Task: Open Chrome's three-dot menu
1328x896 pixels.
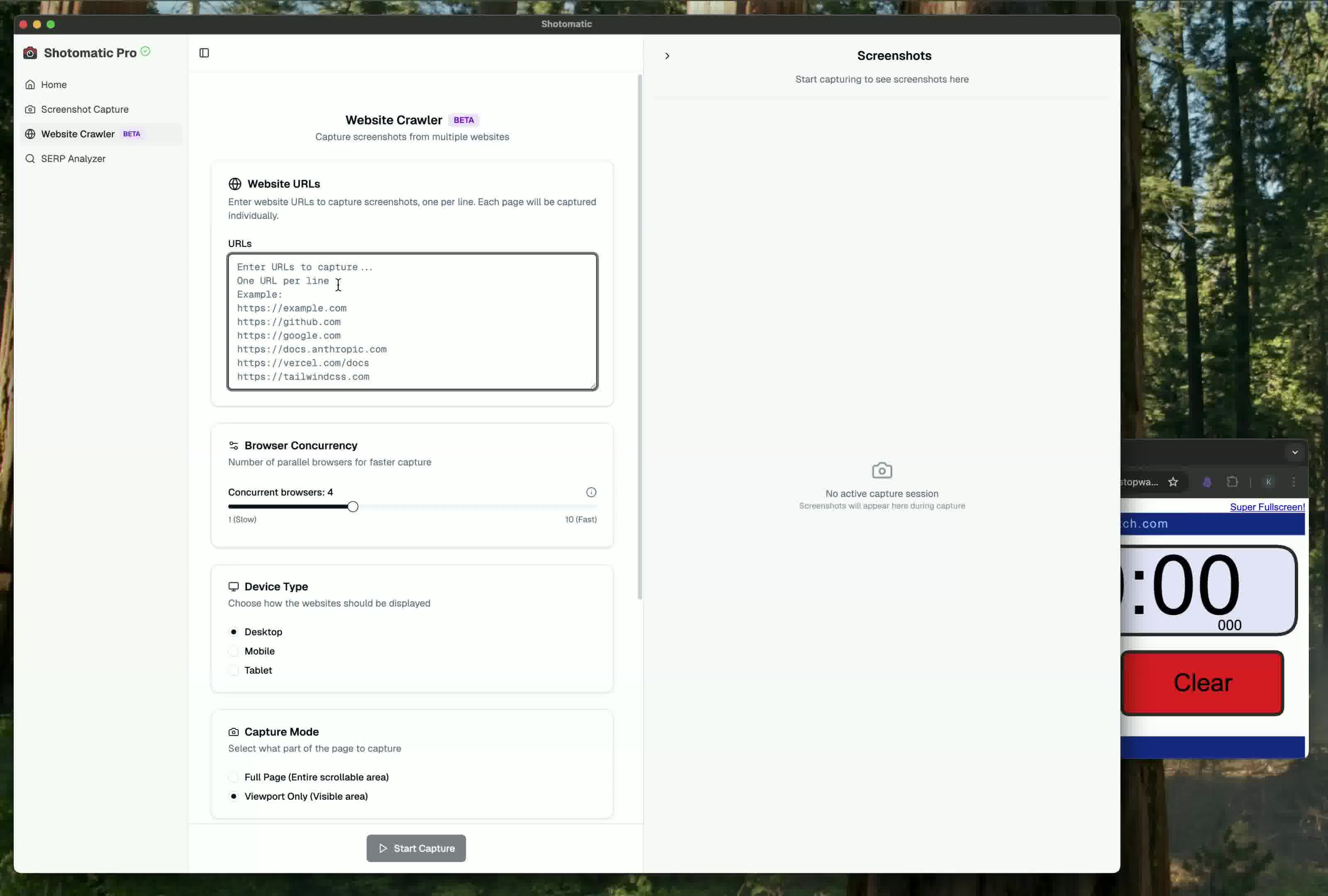Action: [1294, 482]
